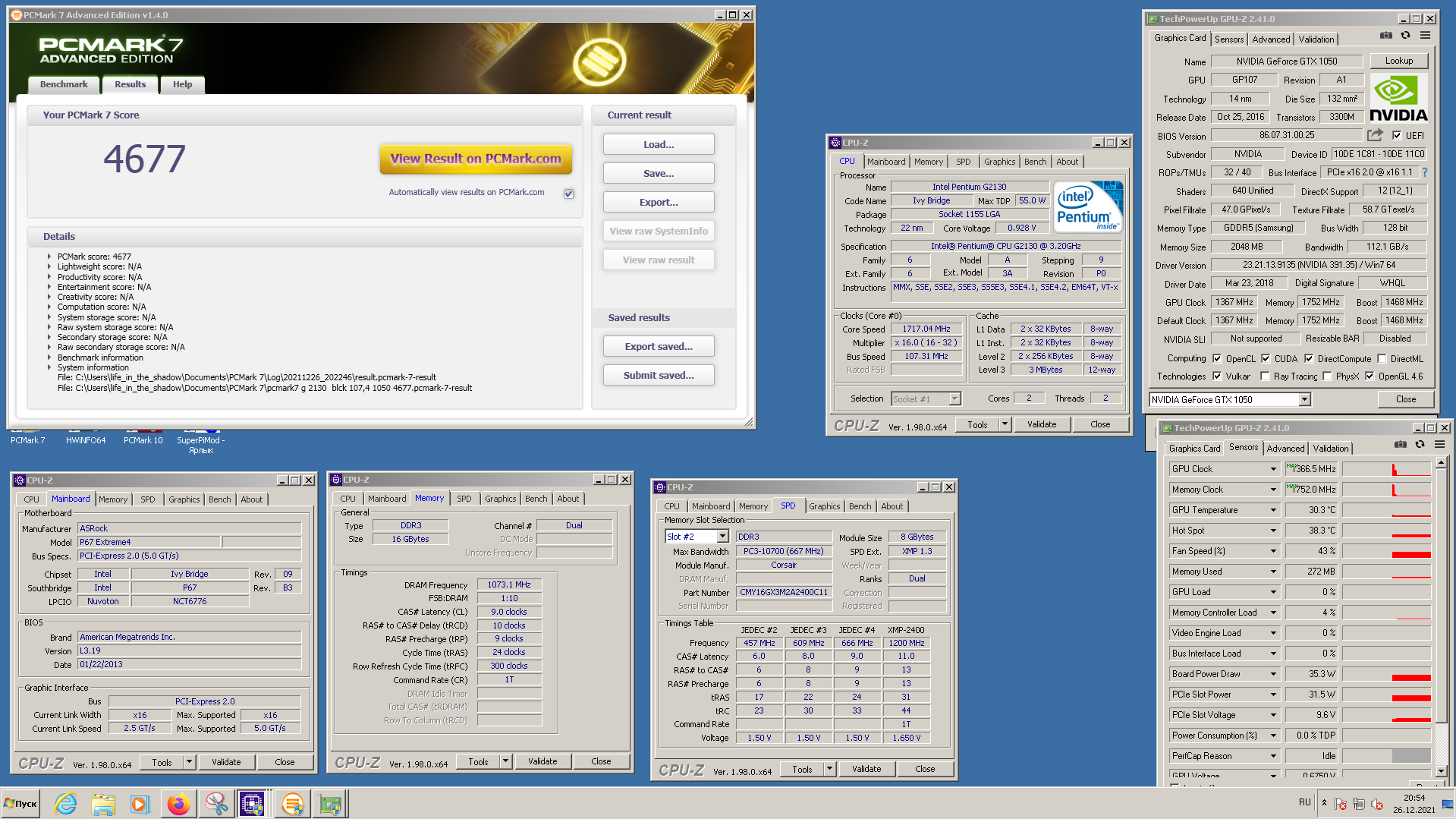Toggle the DirectCompute checkbox

1309,358
